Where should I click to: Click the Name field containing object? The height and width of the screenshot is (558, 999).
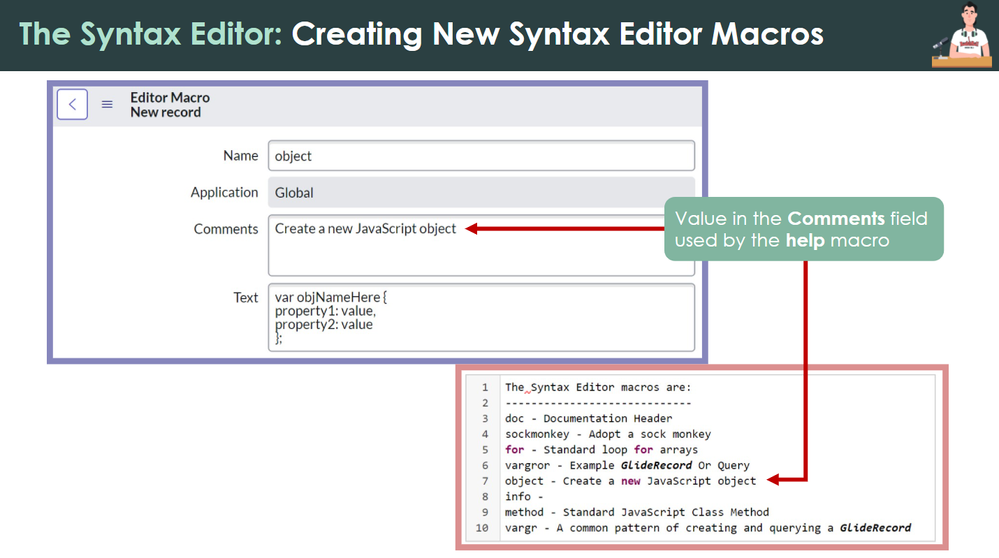(481, 156)
